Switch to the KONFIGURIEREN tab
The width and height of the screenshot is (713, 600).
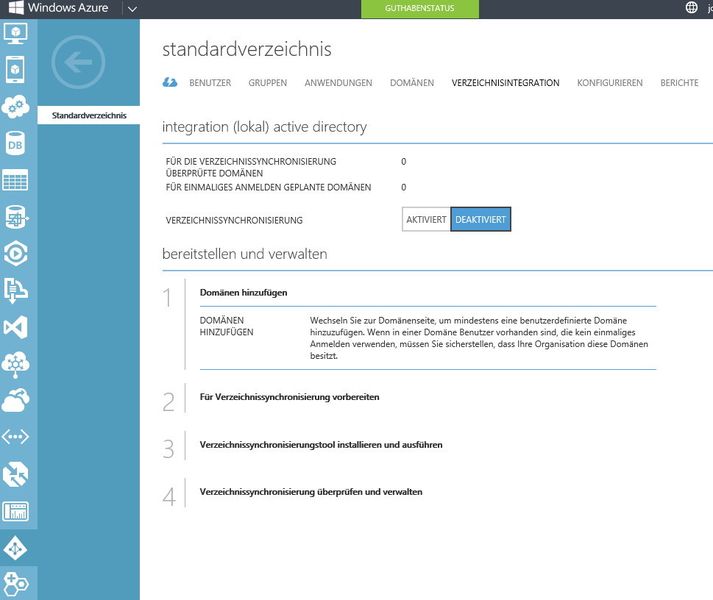coord(610,83)
